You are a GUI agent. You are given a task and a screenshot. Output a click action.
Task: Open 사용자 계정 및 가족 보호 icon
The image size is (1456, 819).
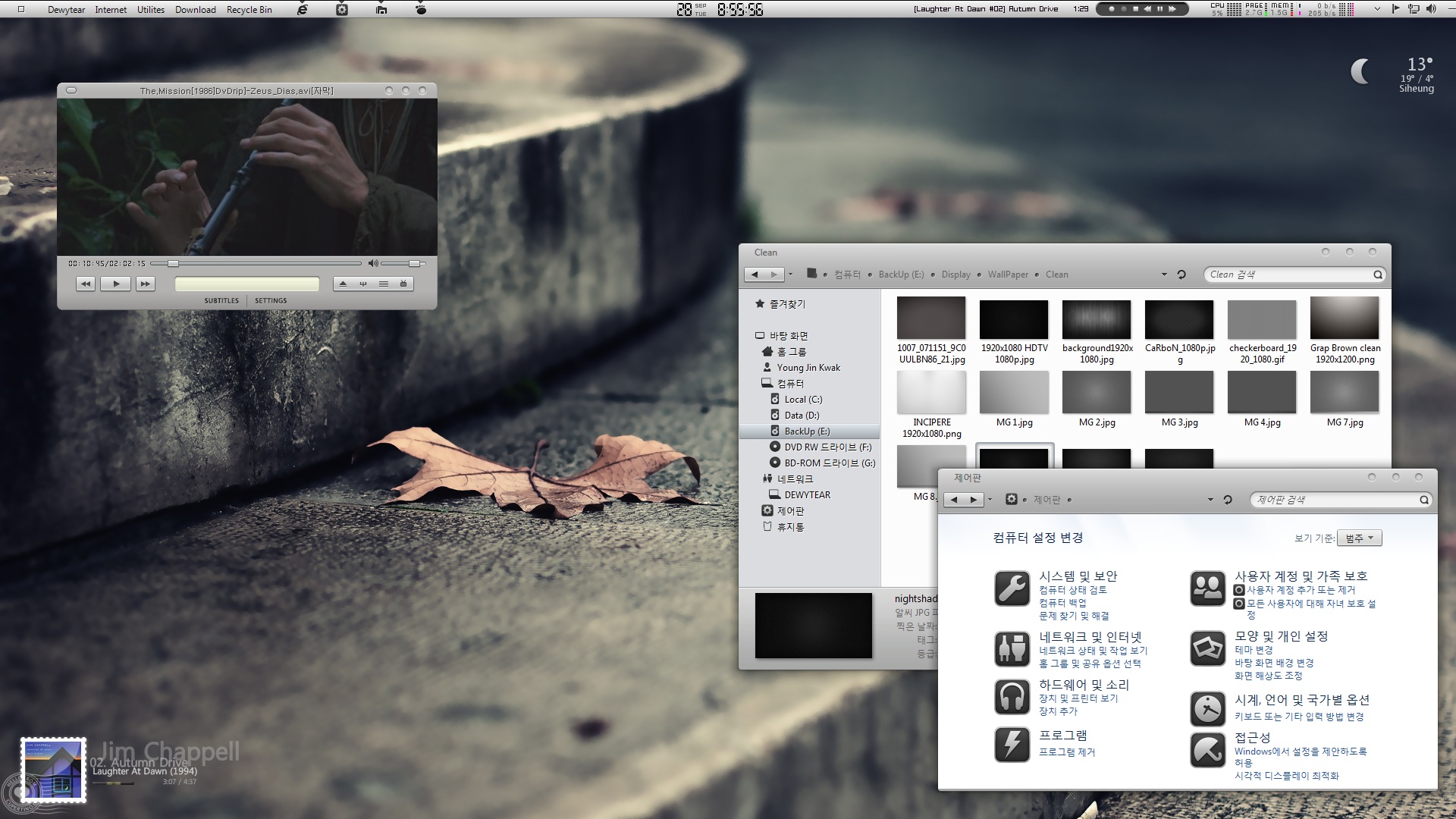[1208, 589]
